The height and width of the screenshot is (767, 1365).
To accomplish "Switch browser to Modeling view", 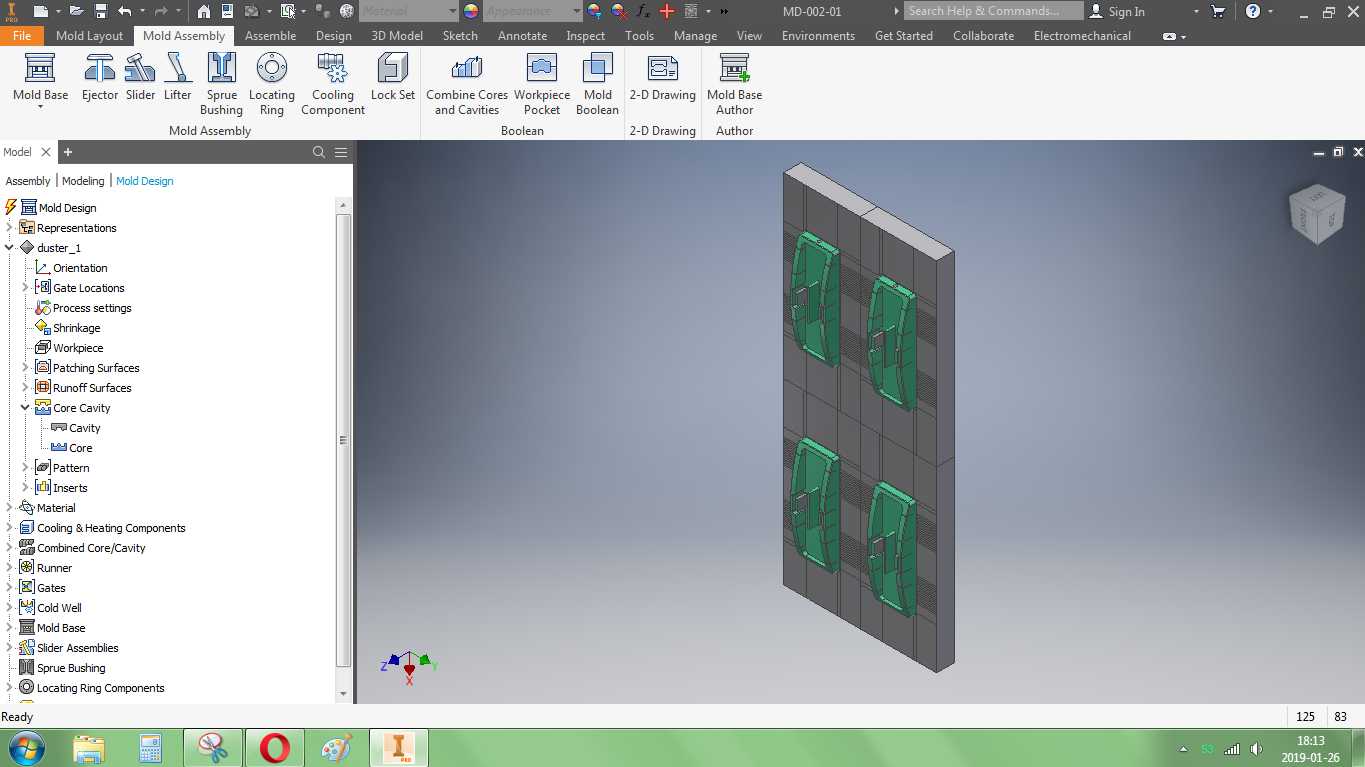I will tap(83, 181).
